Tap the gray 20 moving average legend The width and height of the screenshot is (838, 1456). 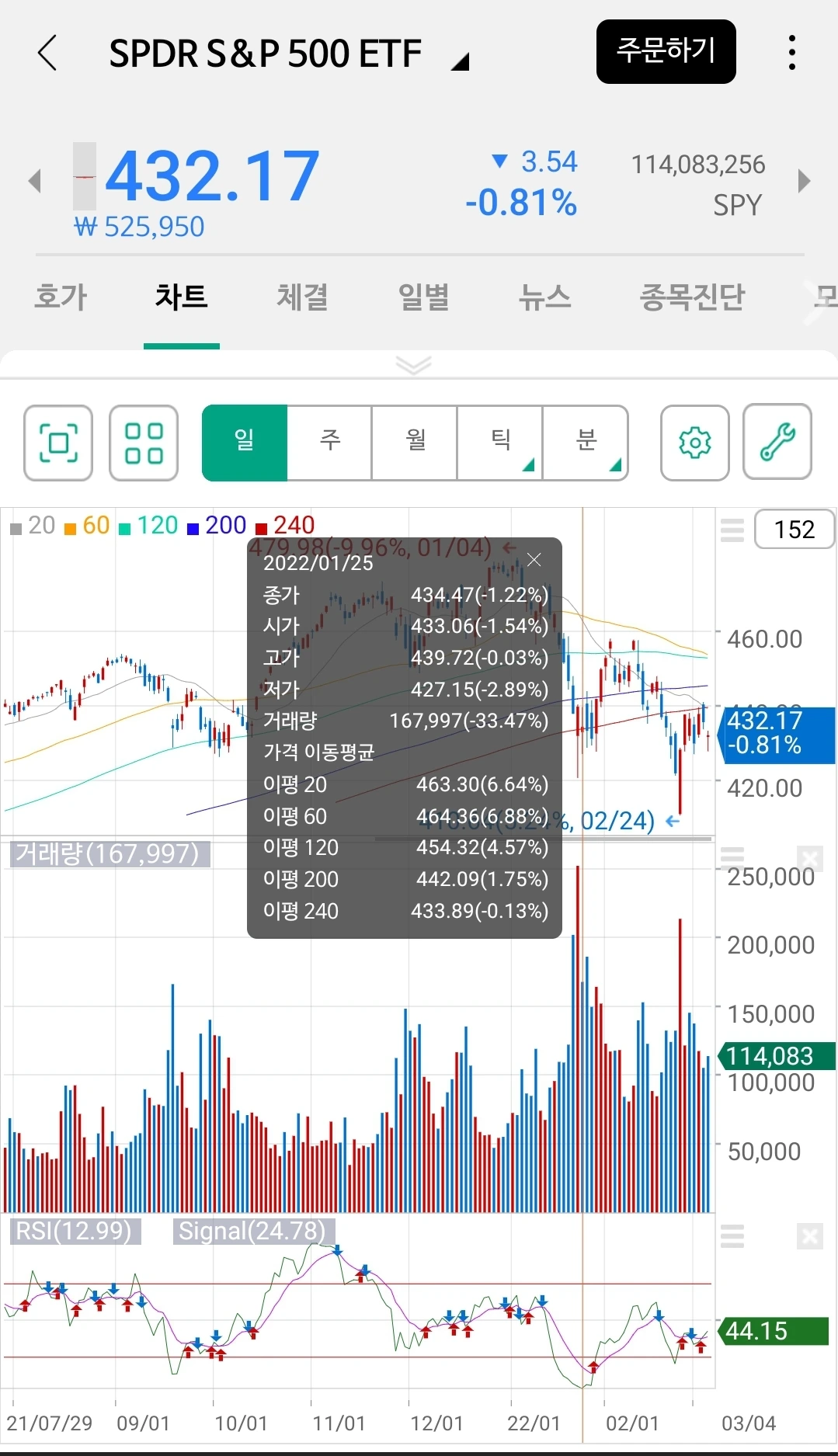33,526
